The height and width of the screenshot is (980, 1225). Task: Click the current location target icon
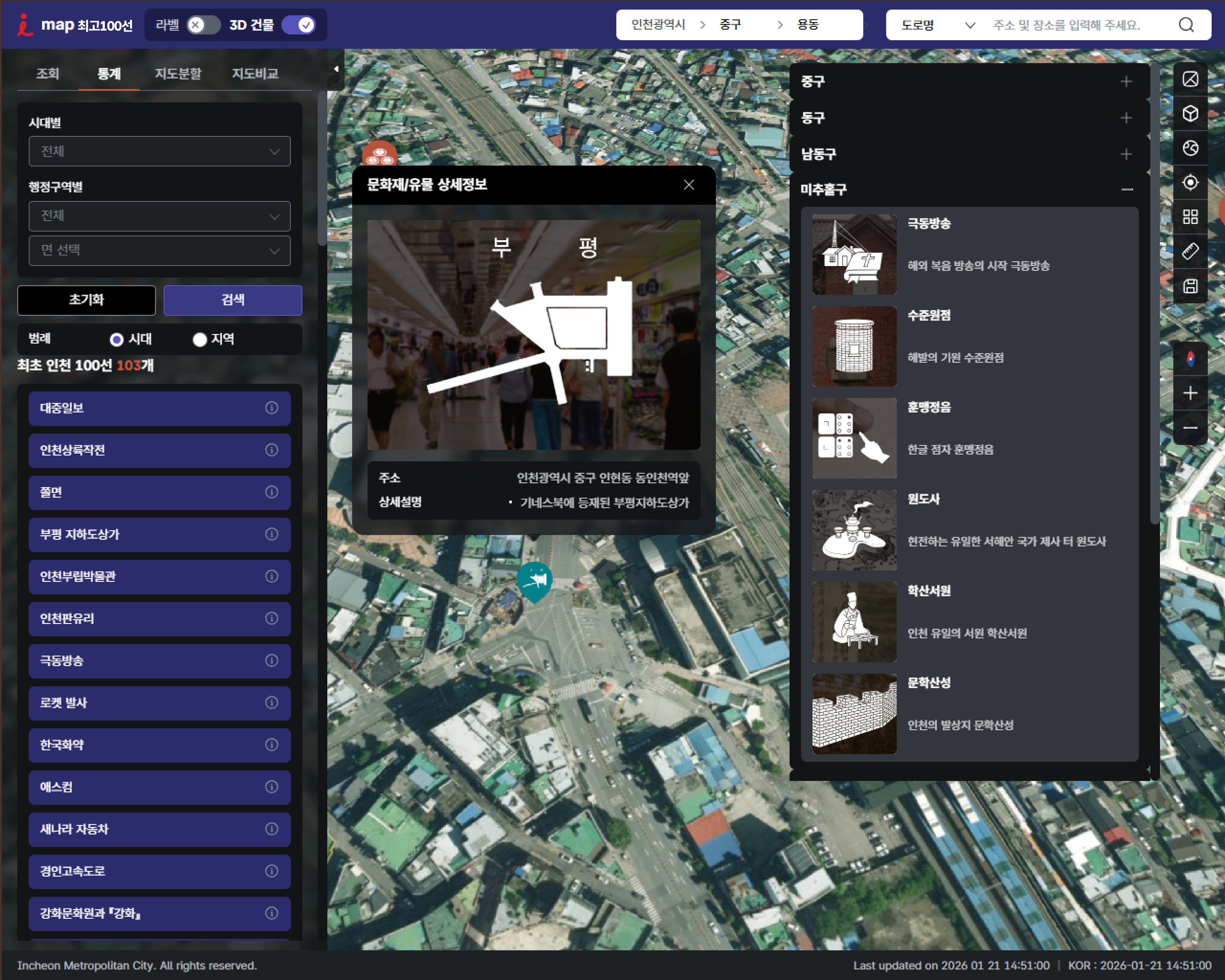point(1190,182)
